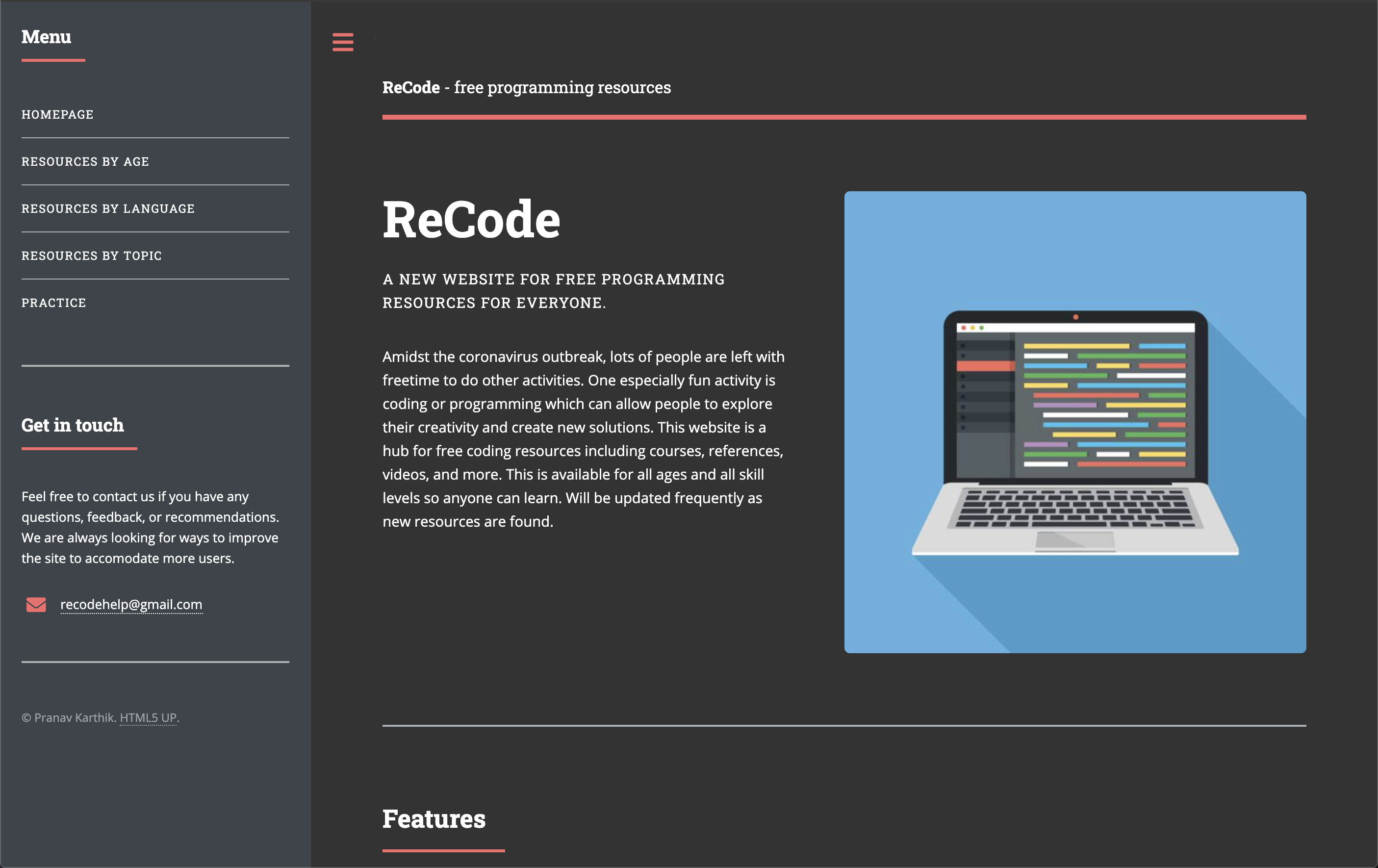This screenshot has width=1378, height=868.
Task: Click the Get in touch heading
Action: 73,425
